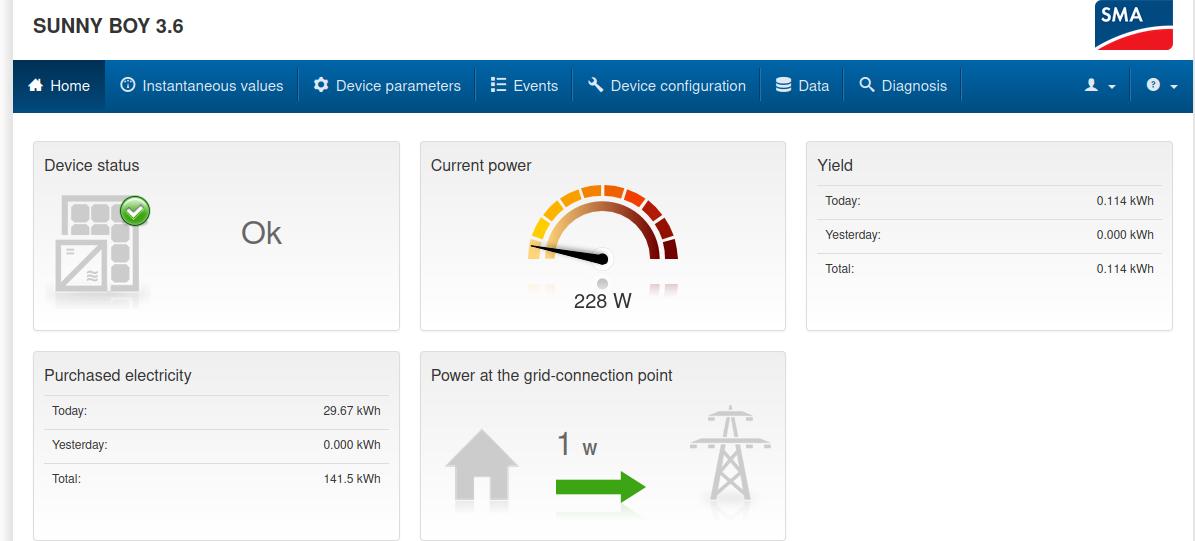Switch to the Events tab
The image size is (1195, 541).
524,86
